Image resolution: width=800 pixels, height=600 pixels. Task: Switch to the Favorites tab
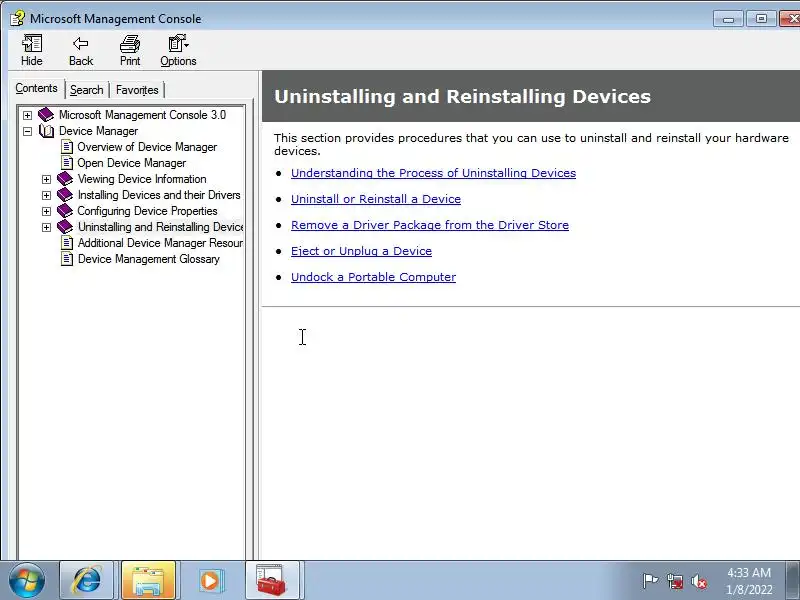[x=137, y=90]
